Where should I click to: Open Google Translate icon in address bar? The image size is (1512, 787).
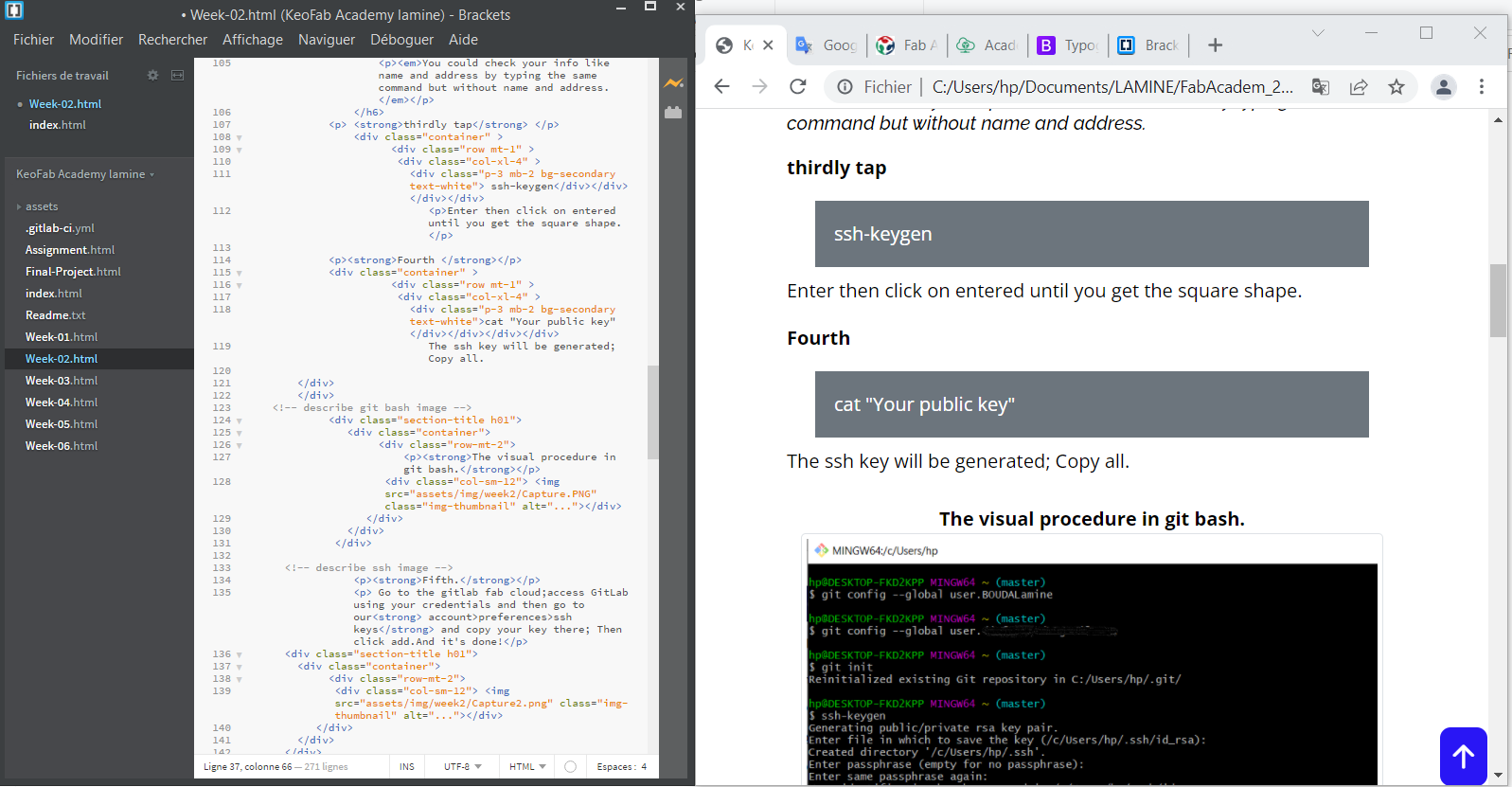point(1321,87)
